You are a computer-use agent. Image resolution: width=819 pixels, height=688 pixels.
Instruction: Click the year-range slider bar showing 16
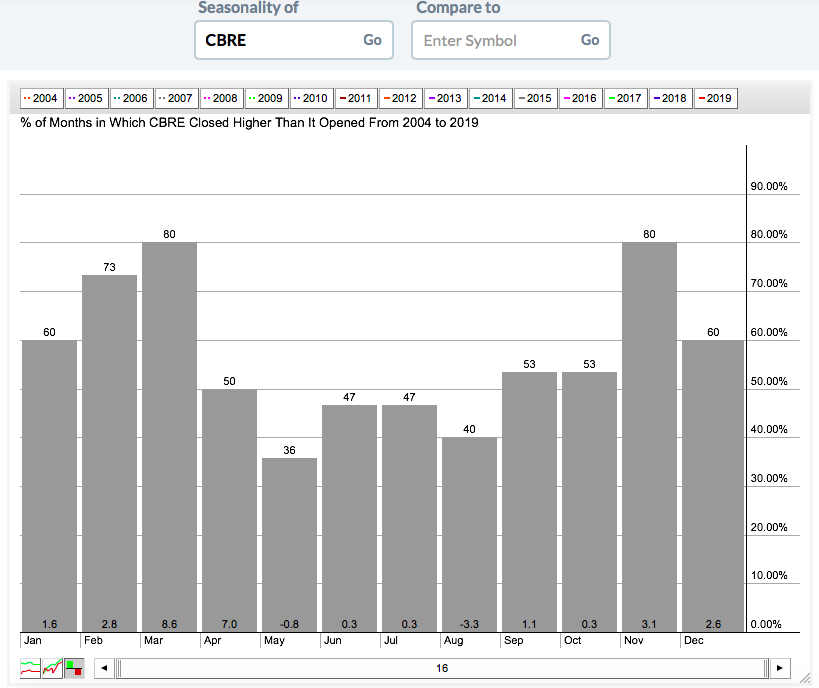[441, 668]
